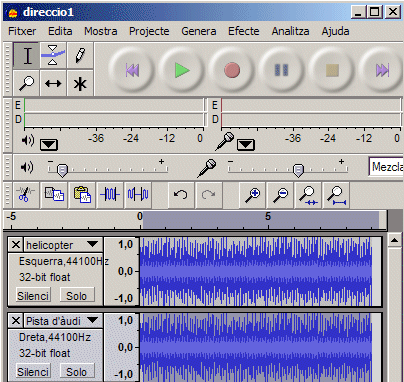Click the Trim outside selection icon

point(110,195)
